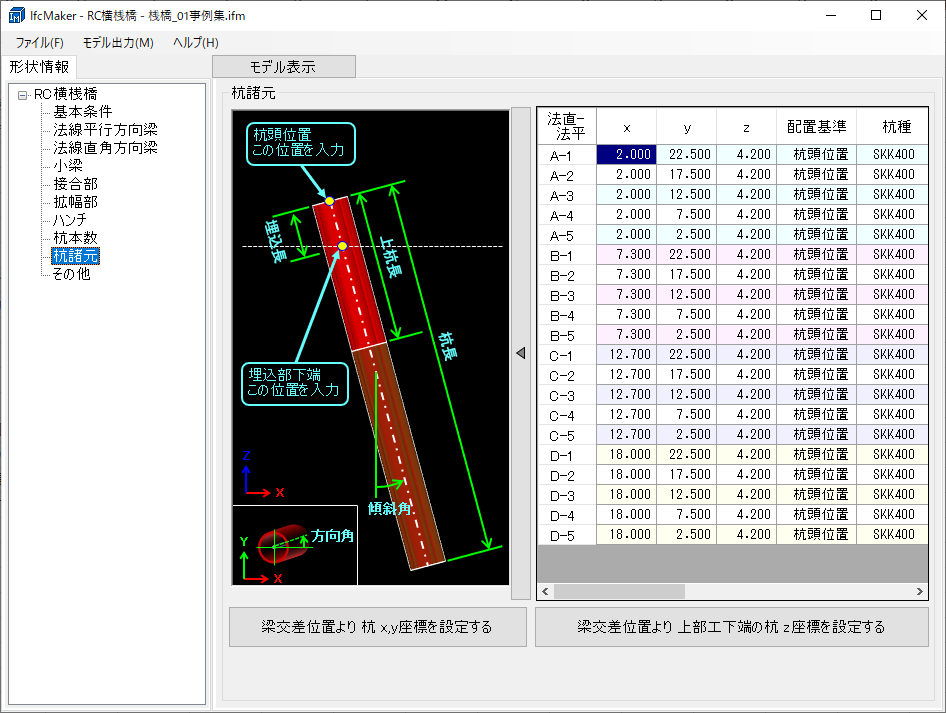The image size is (946, 713).
Task: Open the ヘルプ(H) menu
Action: pos(195,43)
